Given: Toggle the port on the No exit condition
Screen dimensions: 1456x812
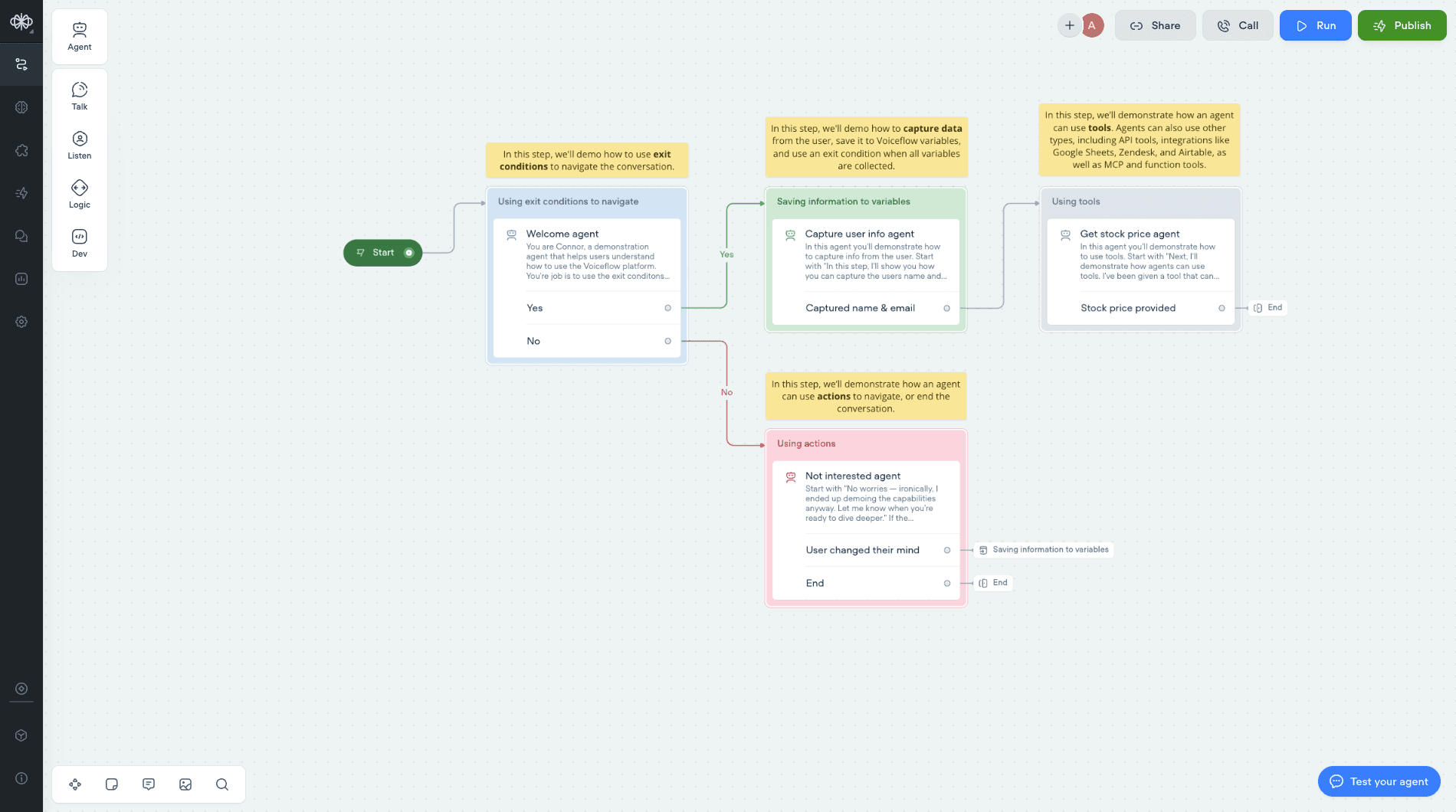Looking at the screenshot, I should pos(667,341).
